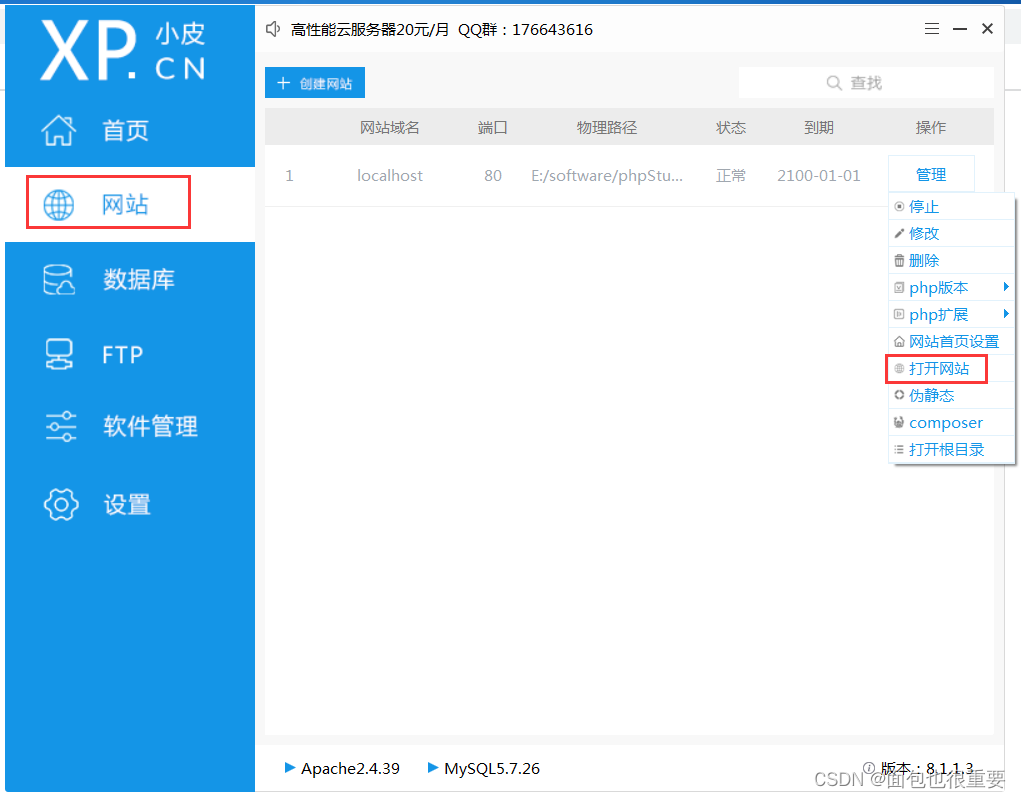Select 打开根目录 menu entry
This screenshot has width=1021, height=798.
point(946,450)
